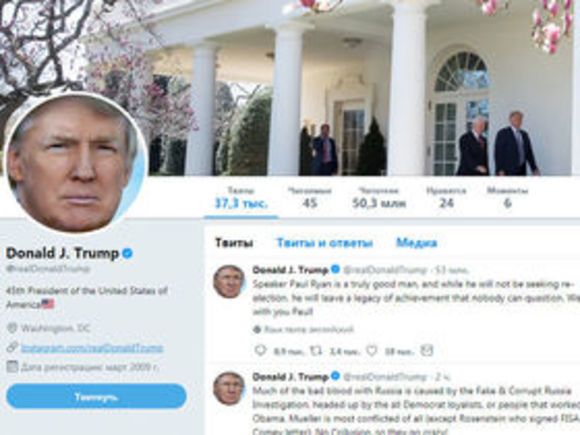Screen dimensions: 580x435
Task: Click the reply icon on Paul Ryan tweet
Action: click(260, 350)
